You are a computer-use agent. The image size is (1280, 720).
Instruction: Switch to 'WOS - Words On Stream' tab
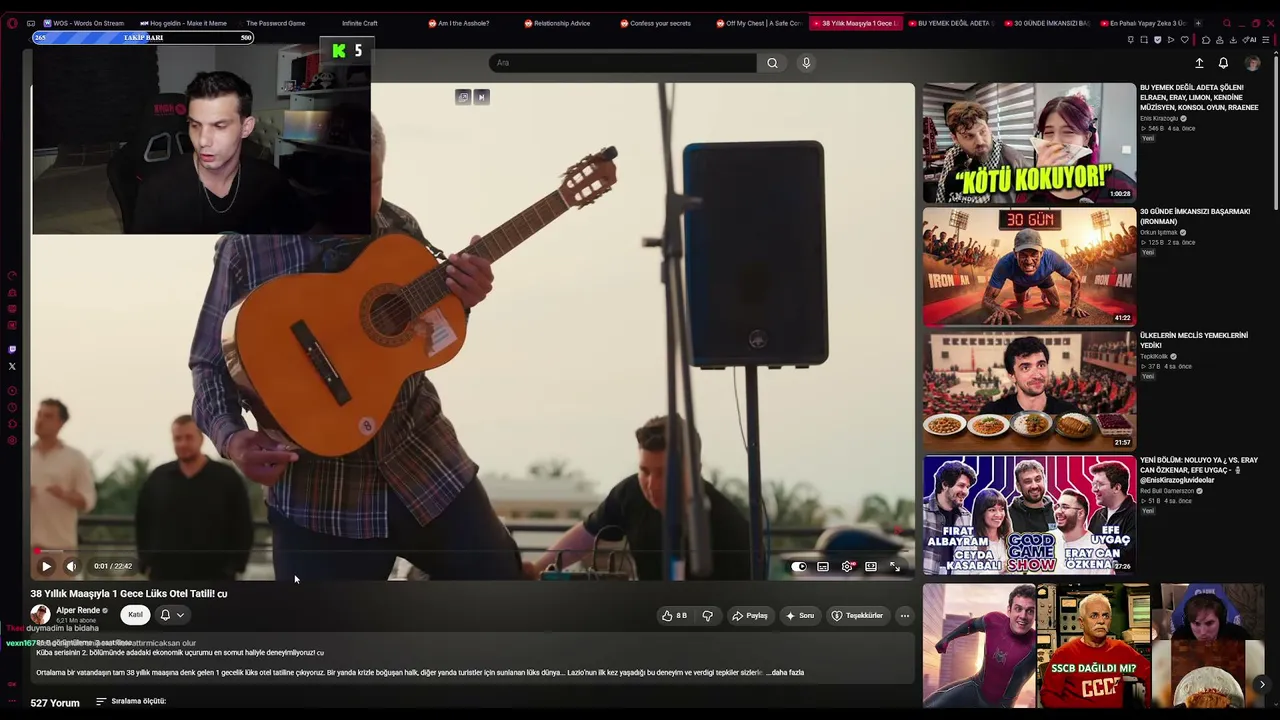pyautogui.click(x=83, y=23)
